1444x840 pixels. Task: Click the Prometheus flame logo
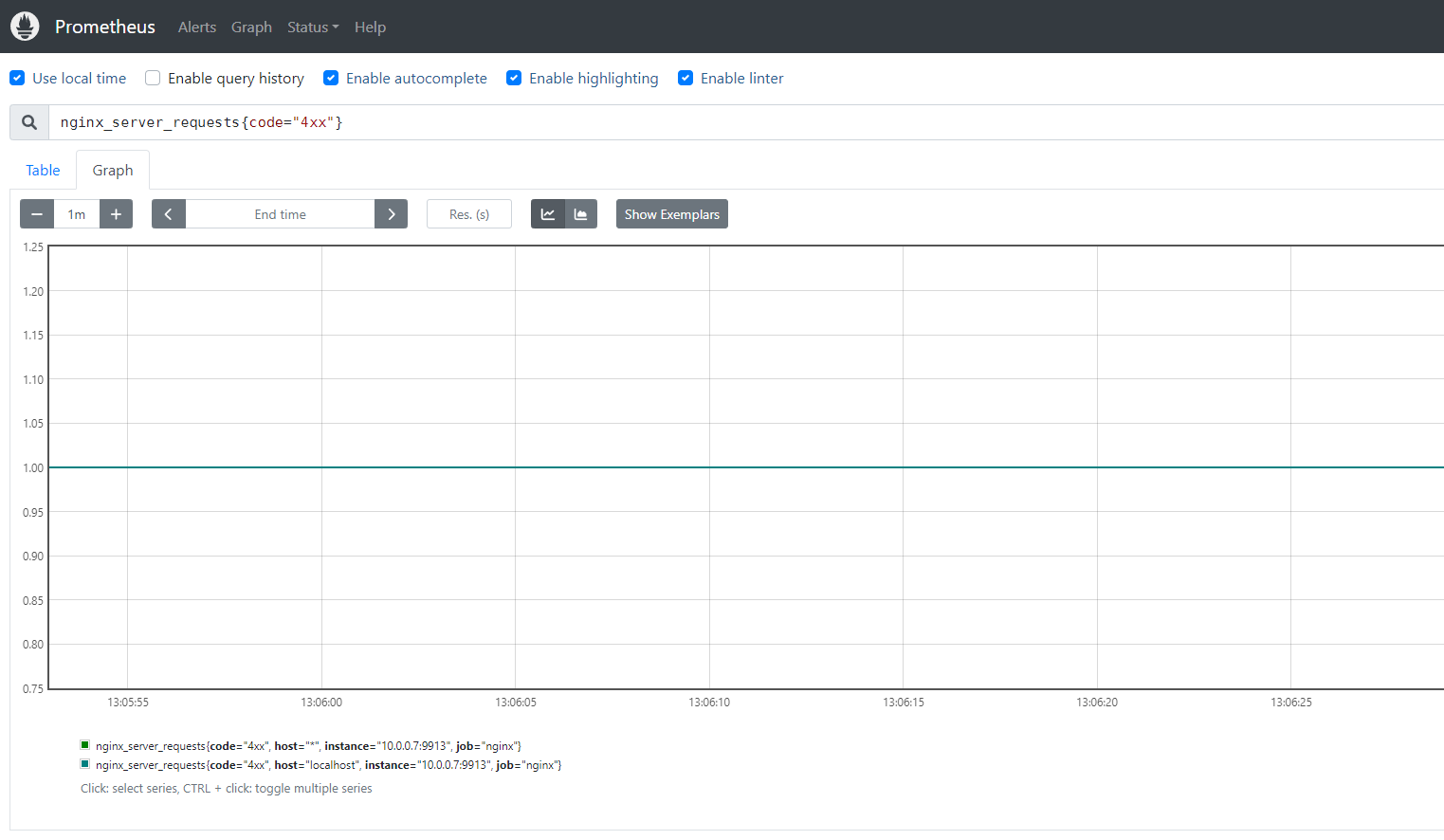click(25, 27)
